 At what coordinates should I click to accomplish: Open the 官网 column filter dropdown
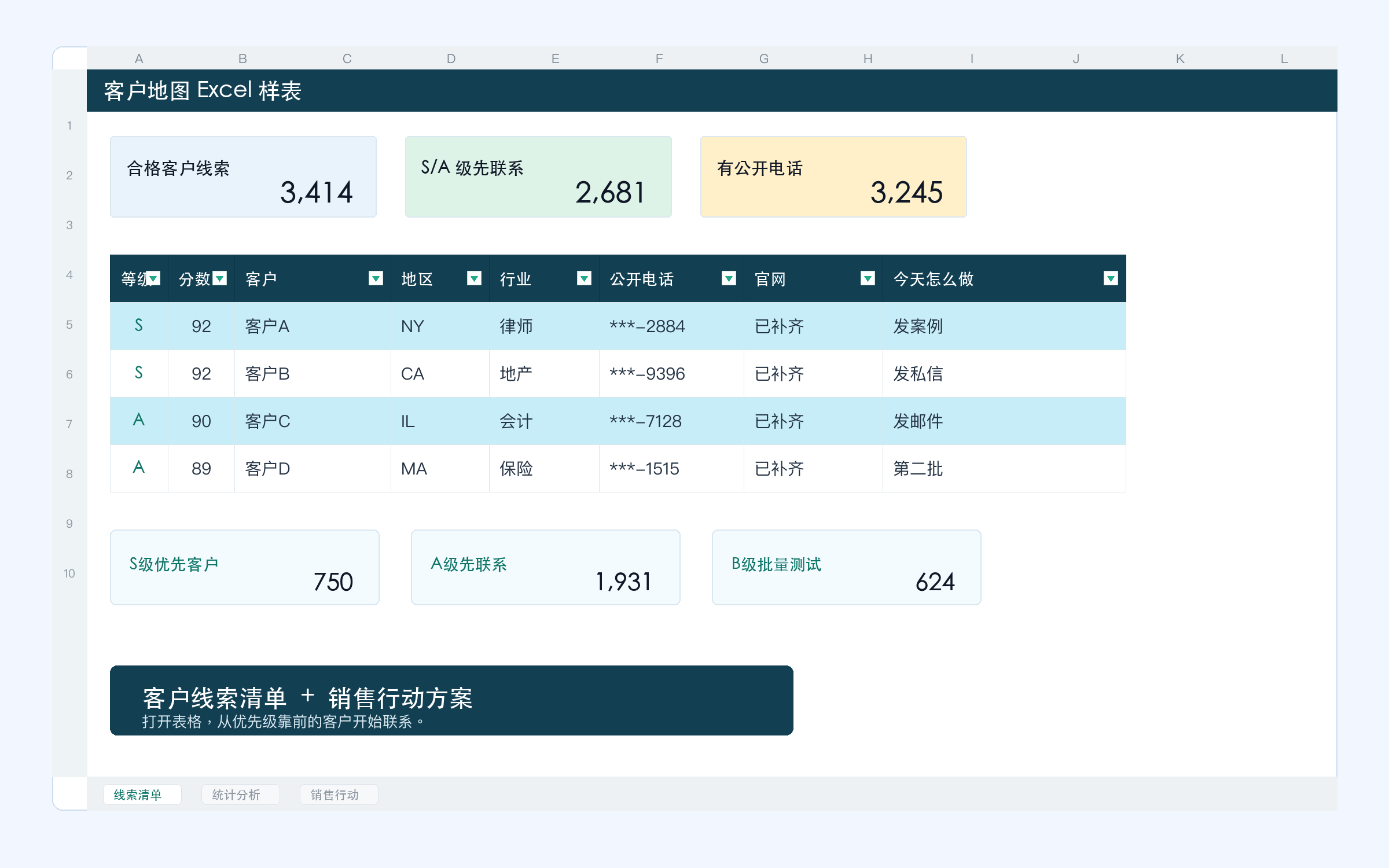tap(868, 279)
